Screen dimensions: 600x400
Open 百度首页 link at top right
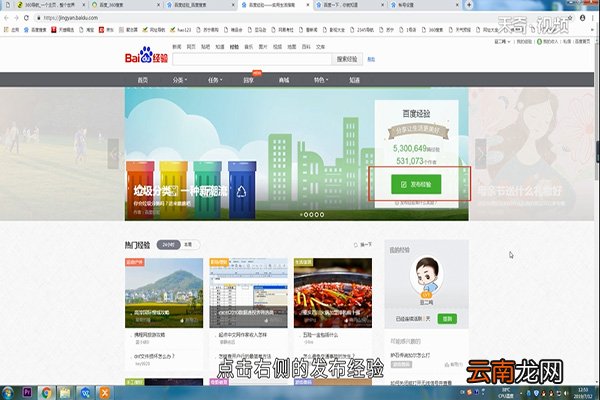point(582,41)
